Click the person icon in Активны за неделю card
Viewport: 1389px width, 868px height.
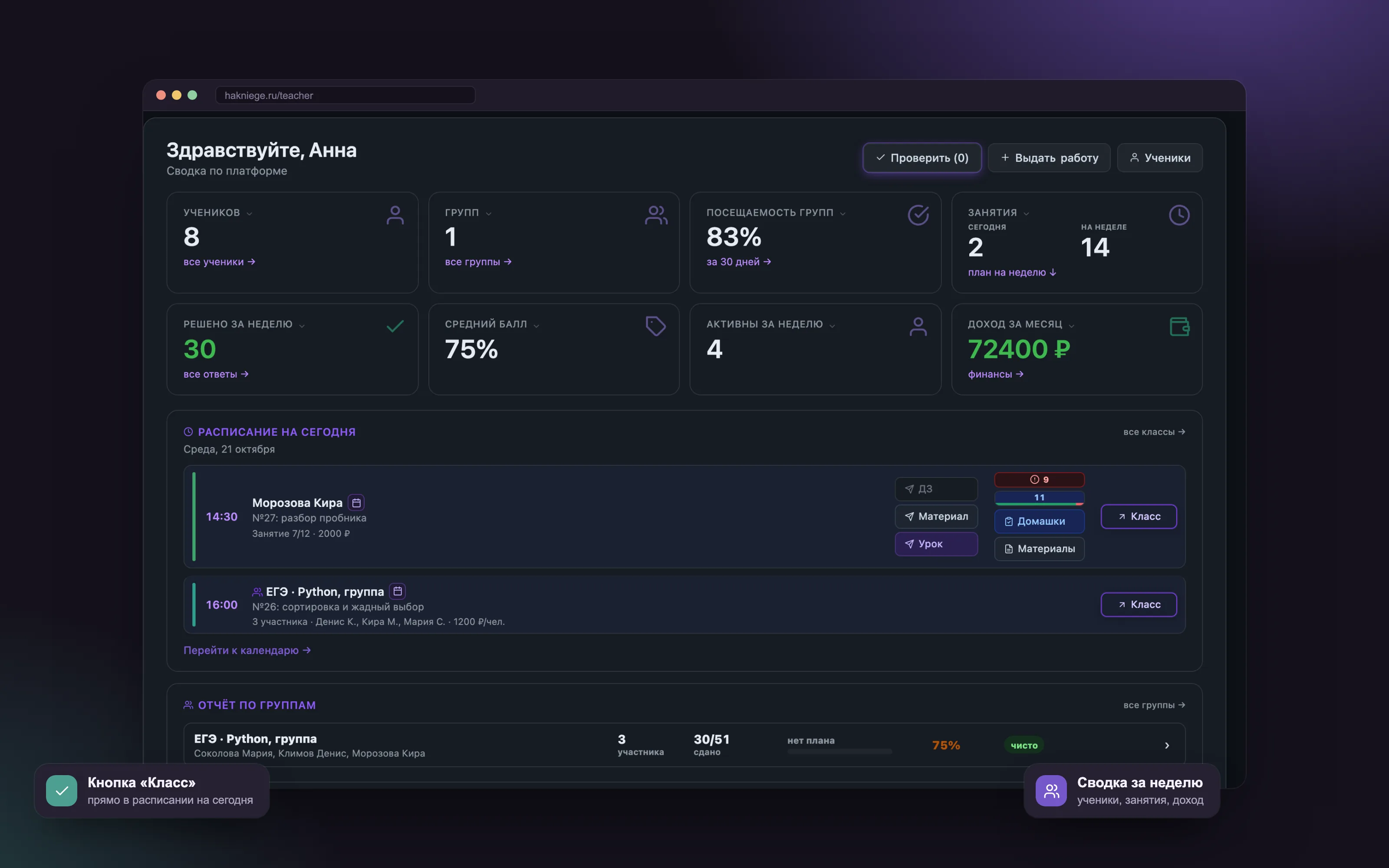point(918,327)
